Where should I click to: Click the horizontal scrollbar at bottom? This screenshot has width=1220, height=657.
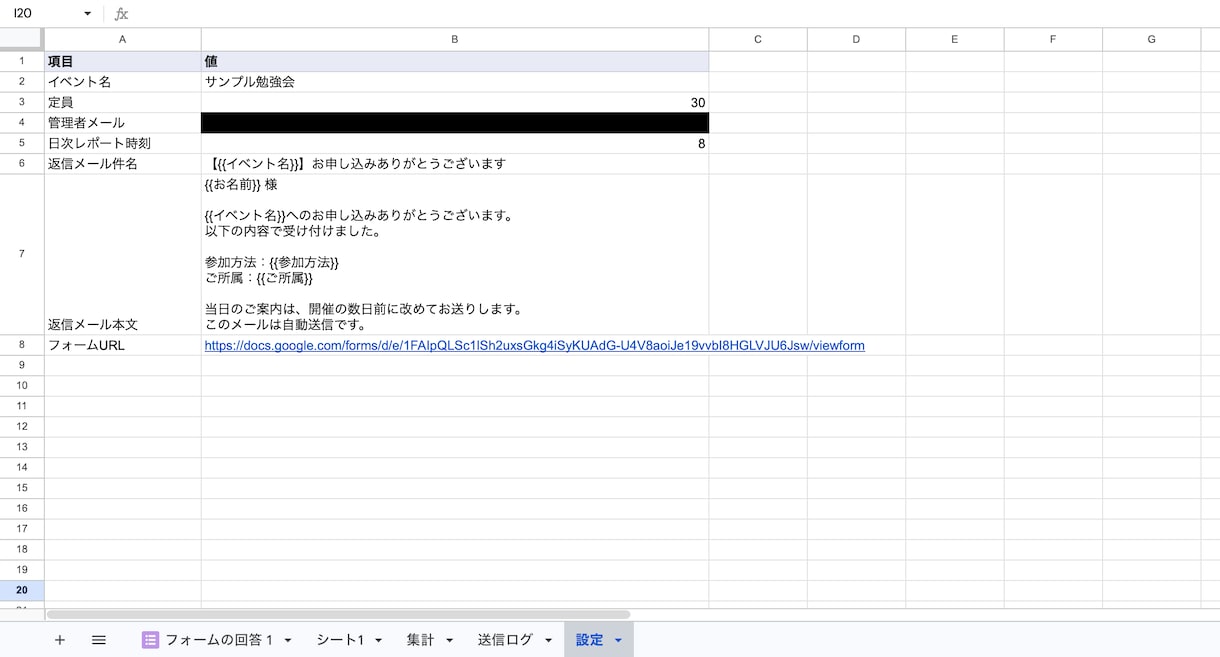click(338, 614)
